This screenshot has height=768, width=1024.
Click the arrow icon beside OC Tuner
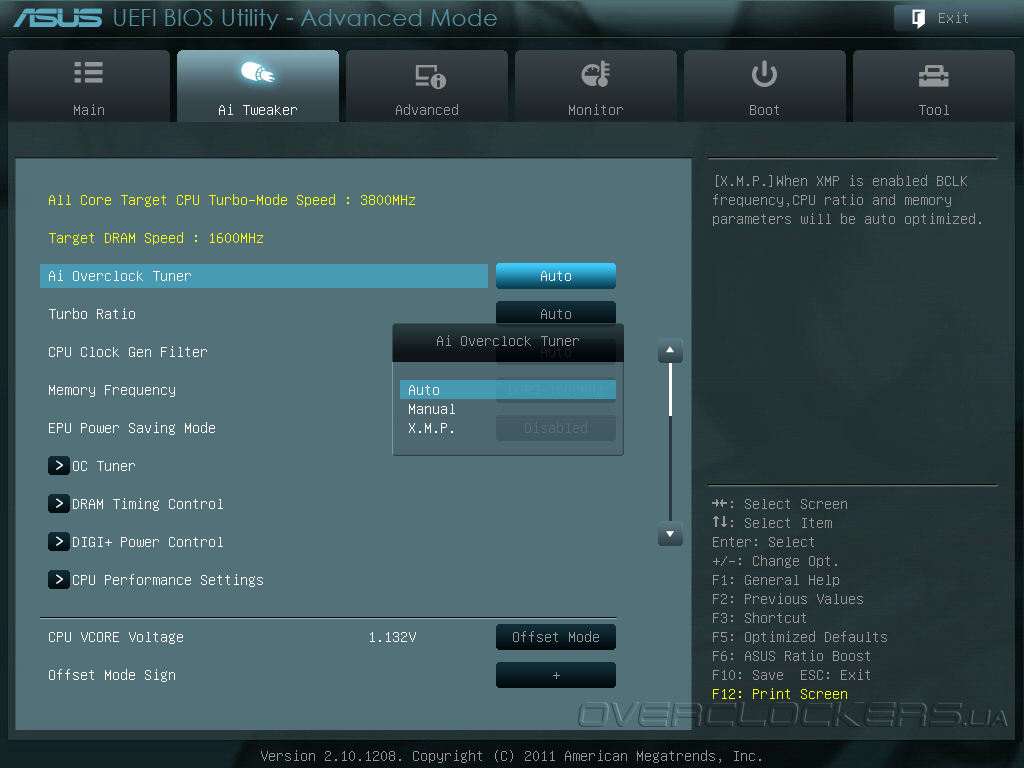(x=59, y=466)
